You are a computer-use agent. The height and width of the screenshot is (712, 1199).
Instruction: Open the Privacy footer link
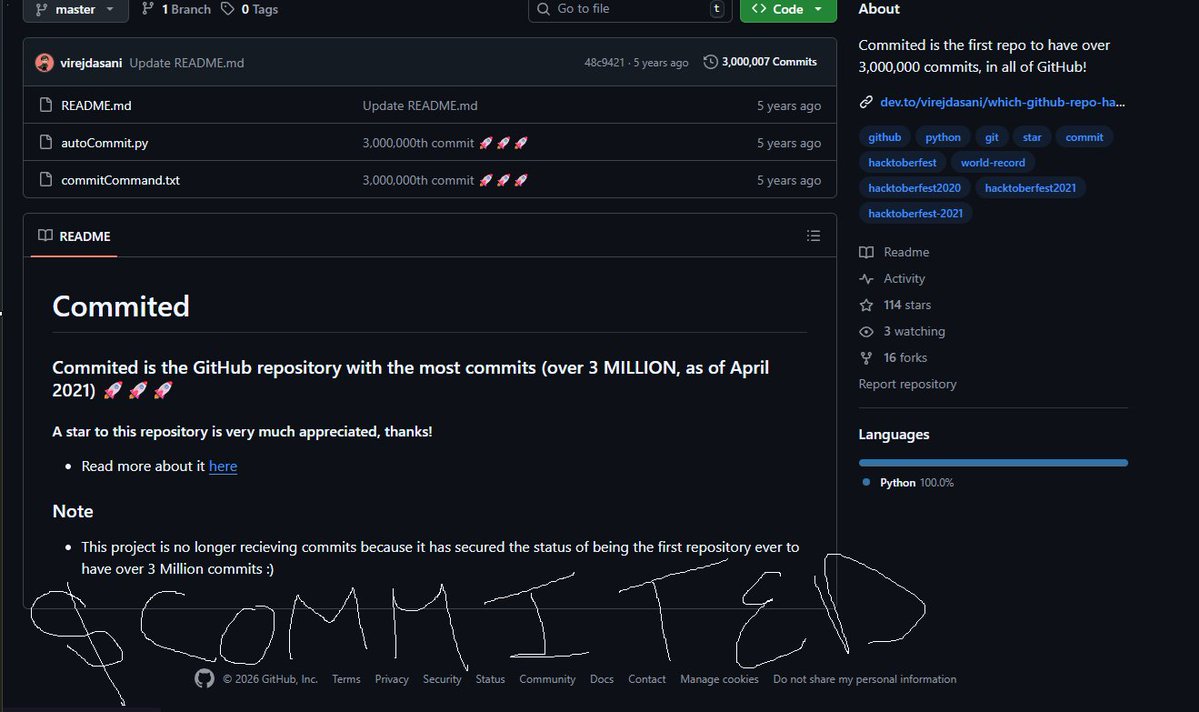coord(392,679)
